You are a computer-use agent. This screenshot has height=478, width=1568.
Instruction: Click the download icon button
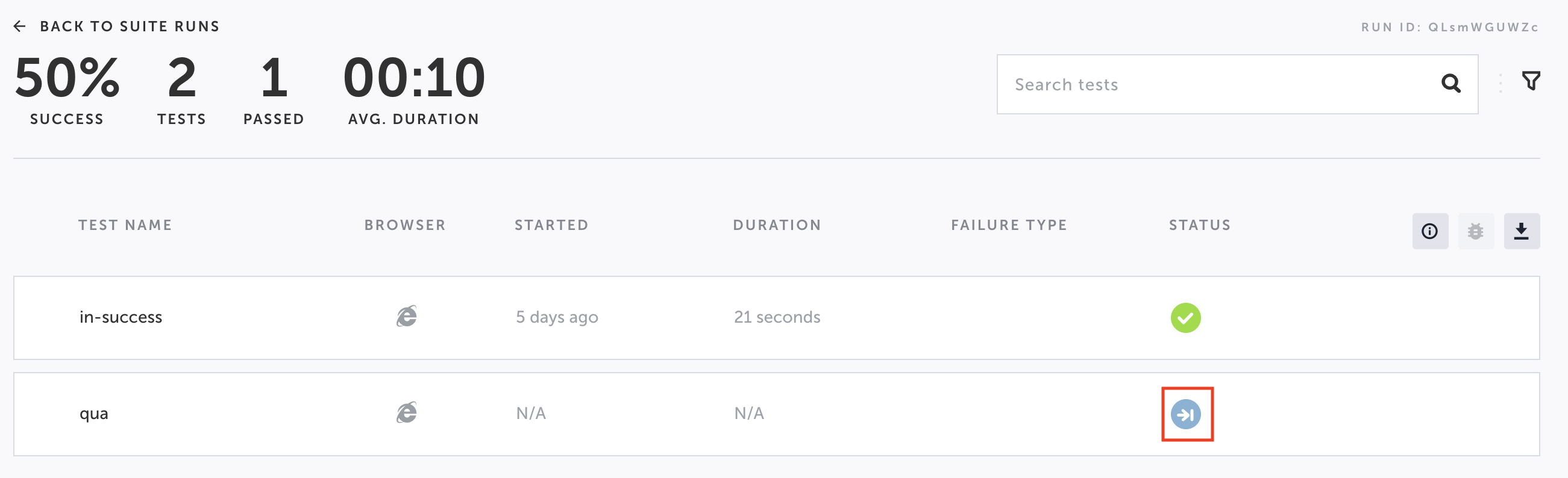coord(1521,231)
